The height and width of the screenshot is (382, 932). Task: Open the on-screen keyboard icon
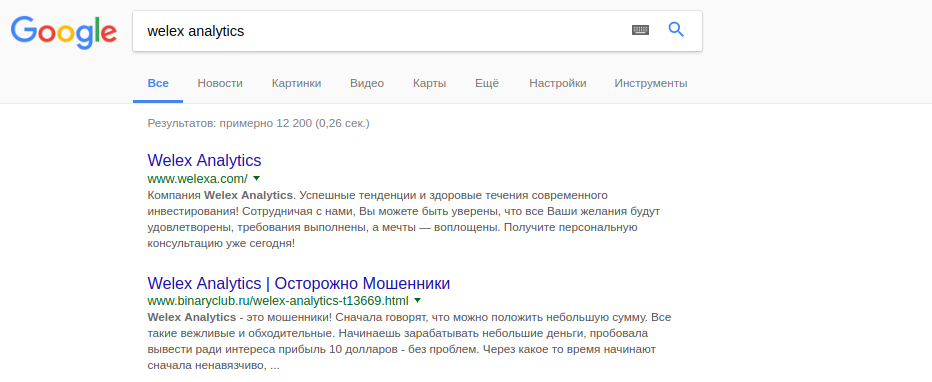pyautogui.click(x=640, y=30)
